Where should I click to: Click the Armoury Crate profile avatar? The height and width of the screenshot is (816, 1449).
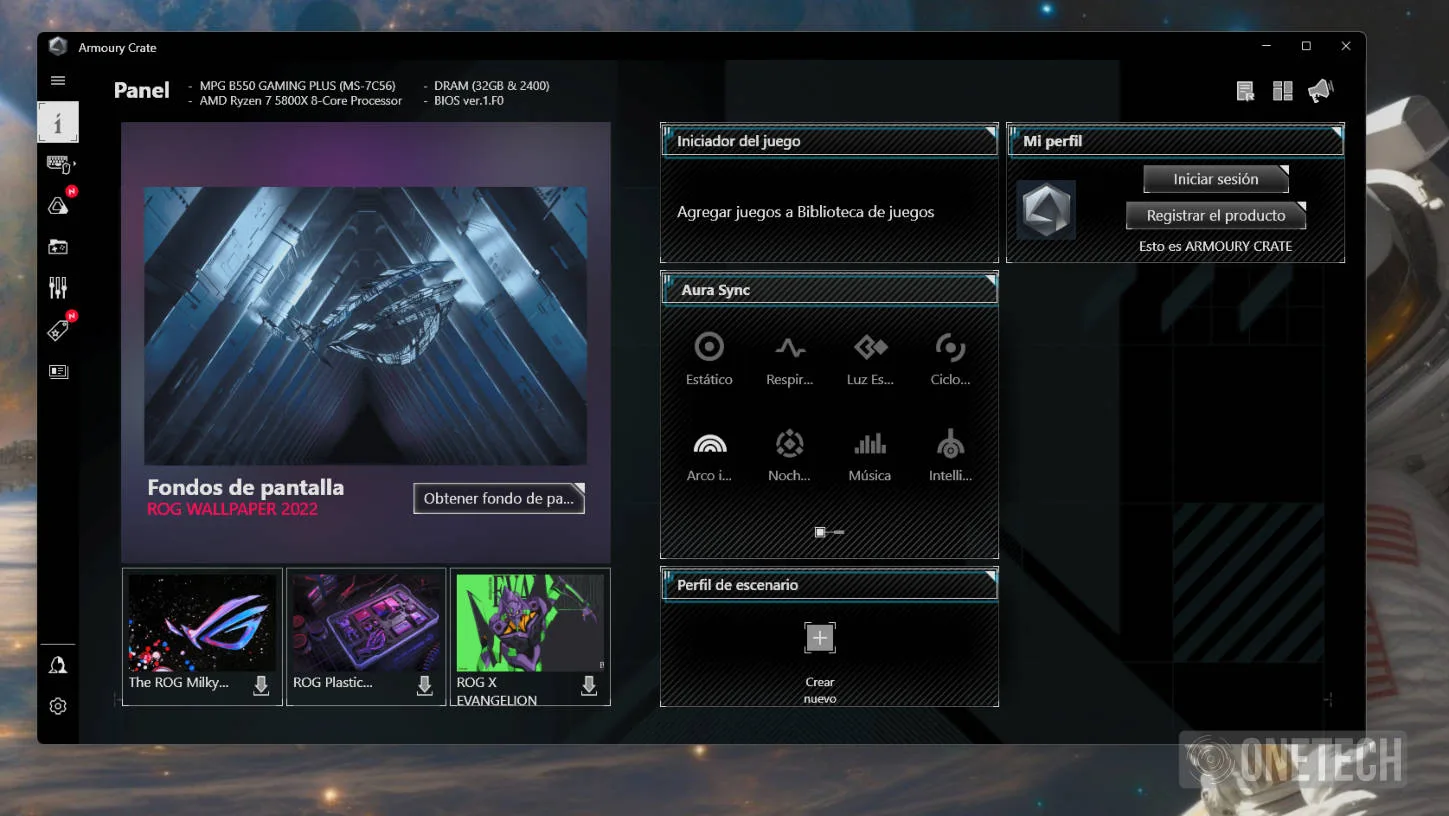[x=1046, y=210]
